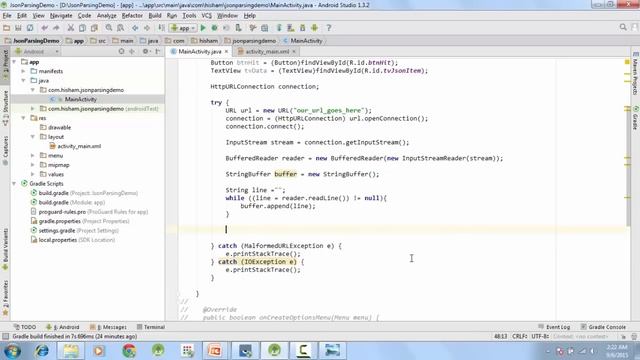
Task: Expand the manifests folder node
Action: 24,71
